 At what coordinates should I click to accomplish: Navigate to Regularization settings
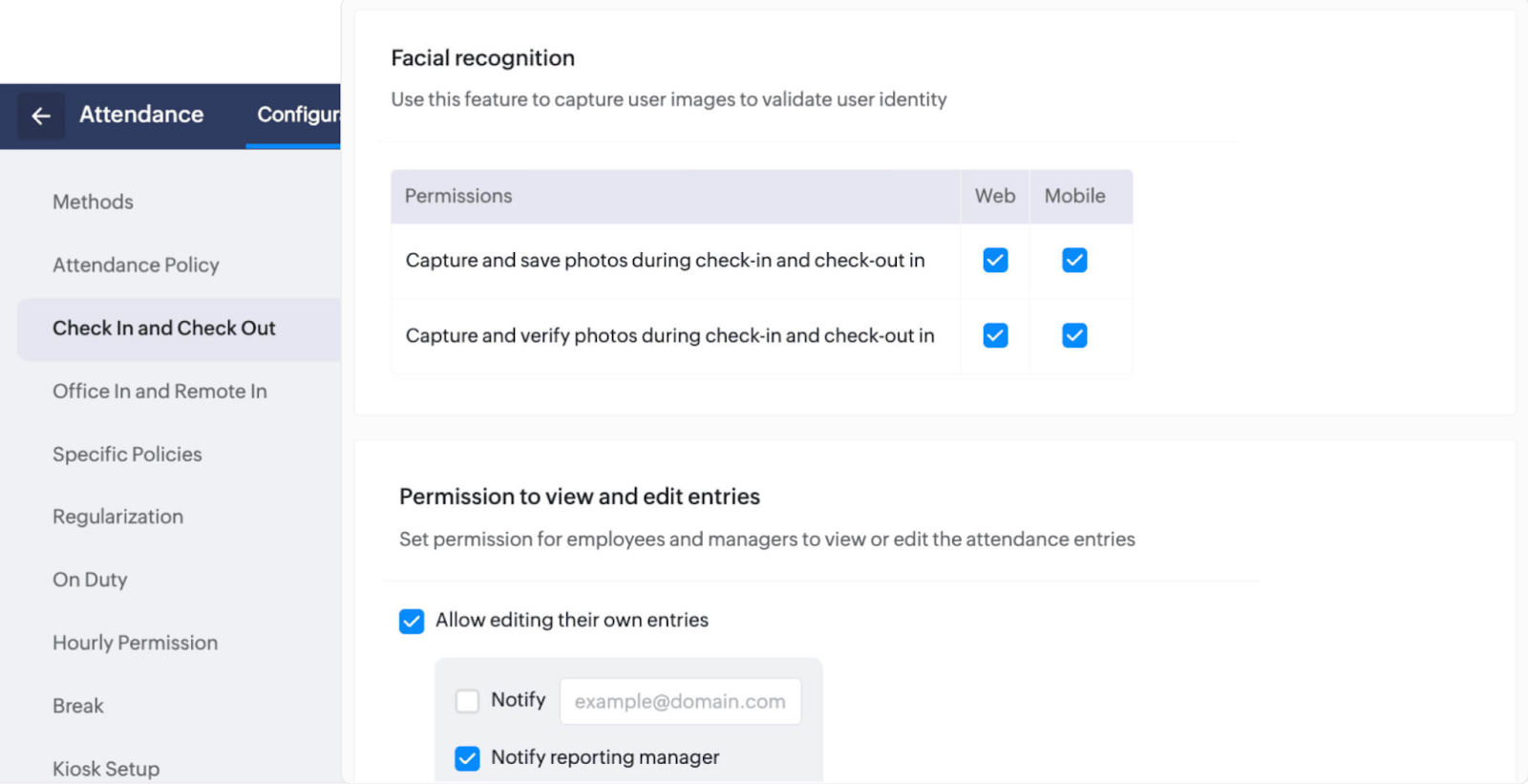[x=117, y=517]
